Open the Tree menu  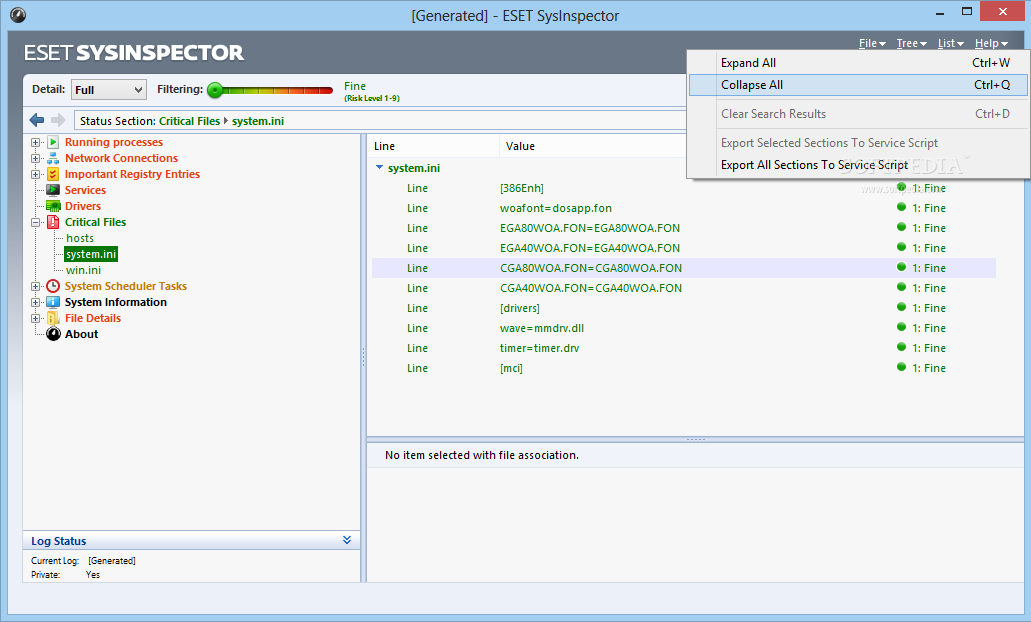tap(911, 43)
